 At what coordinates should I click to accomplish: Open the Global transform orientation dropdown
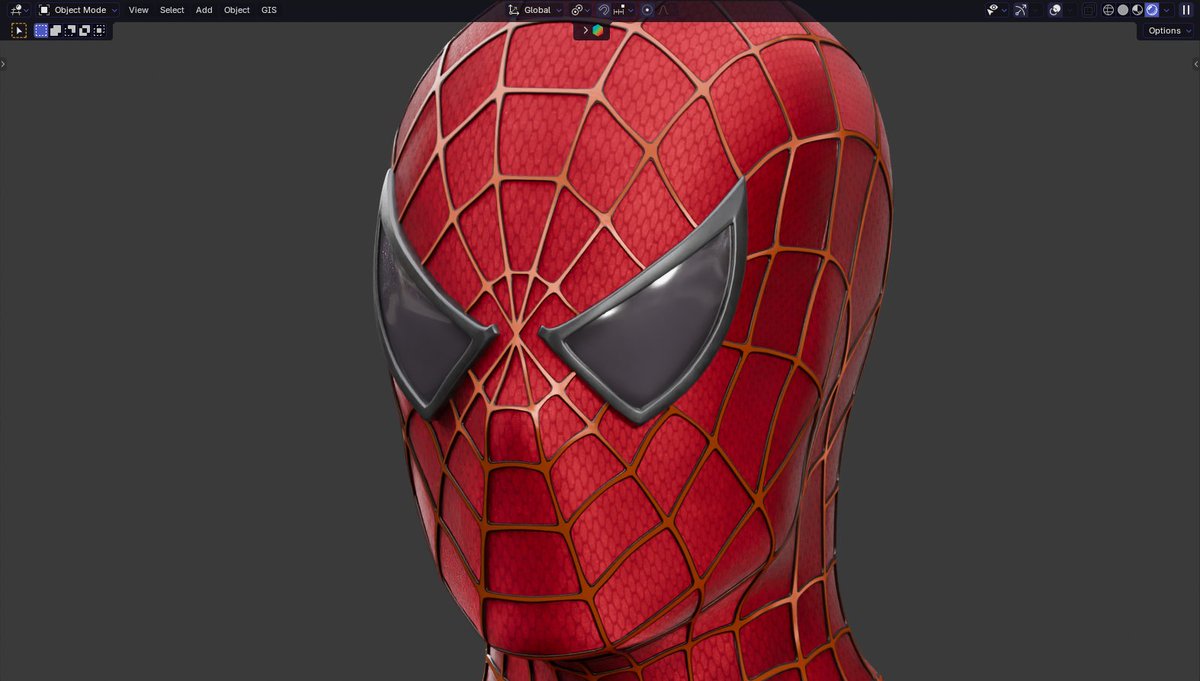point(534,10)
